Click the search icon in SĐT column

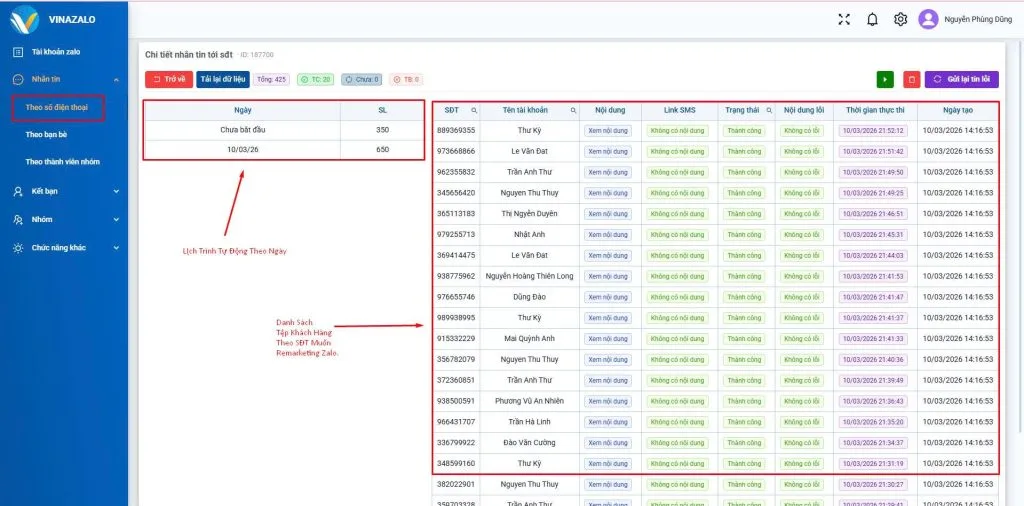(474, 110)
